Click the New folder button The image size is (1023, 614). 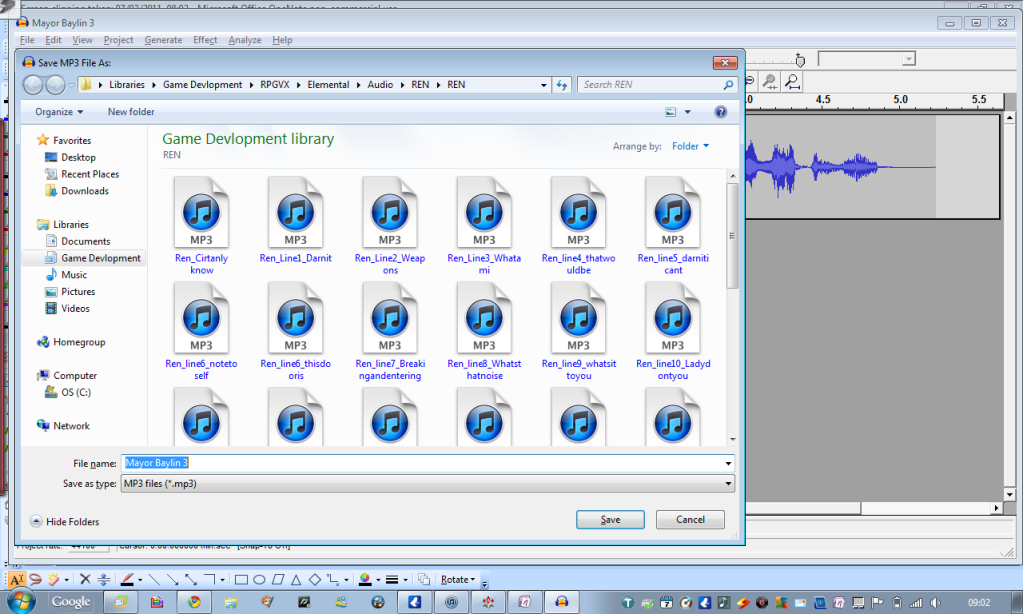[x=131, y=112]
